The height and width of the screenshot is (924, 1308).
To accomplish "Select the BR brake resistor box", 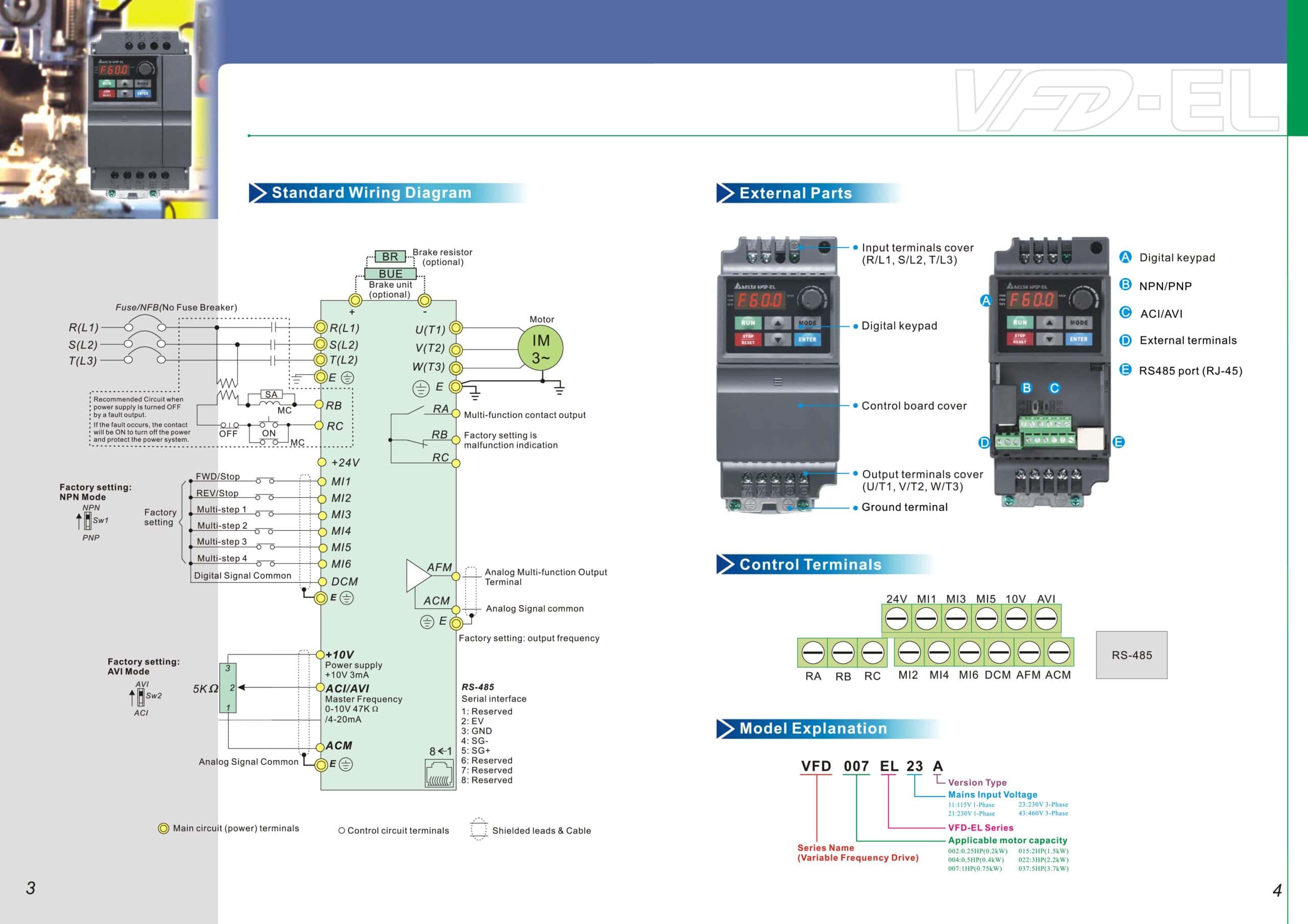I will (x=390, y=257).
